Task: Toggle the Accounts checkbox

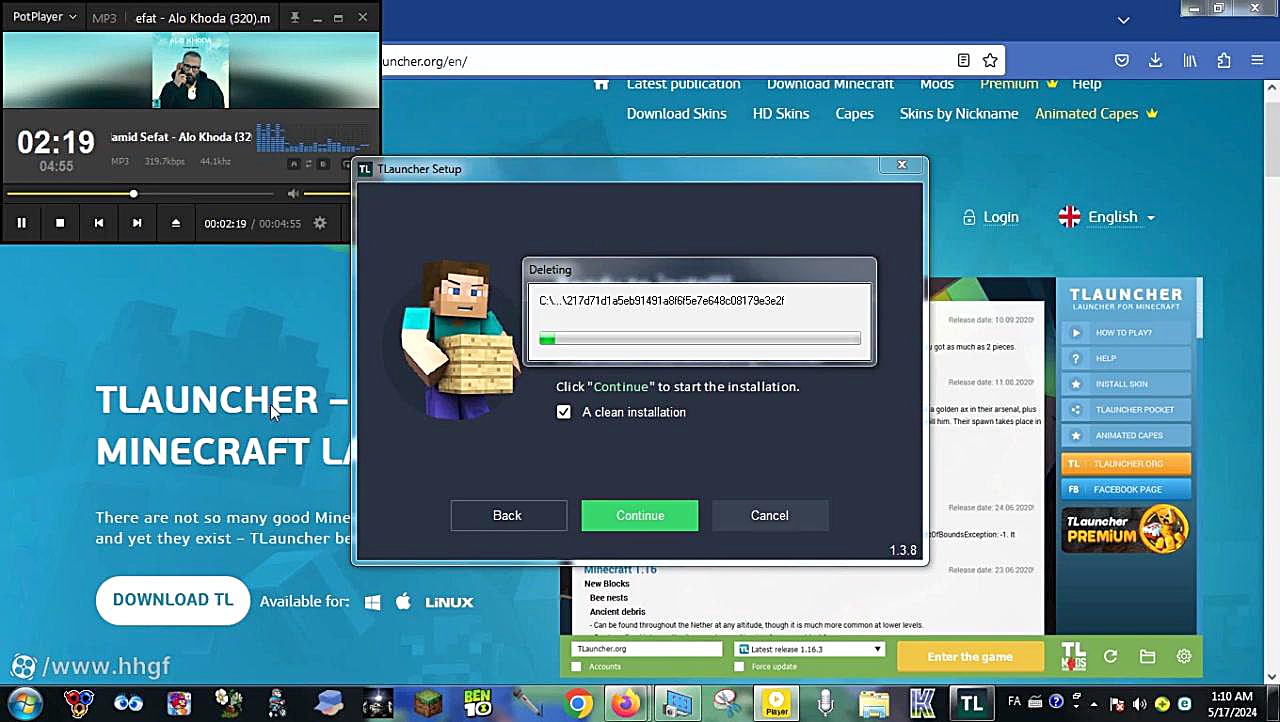Action: [x=576, y=667]
